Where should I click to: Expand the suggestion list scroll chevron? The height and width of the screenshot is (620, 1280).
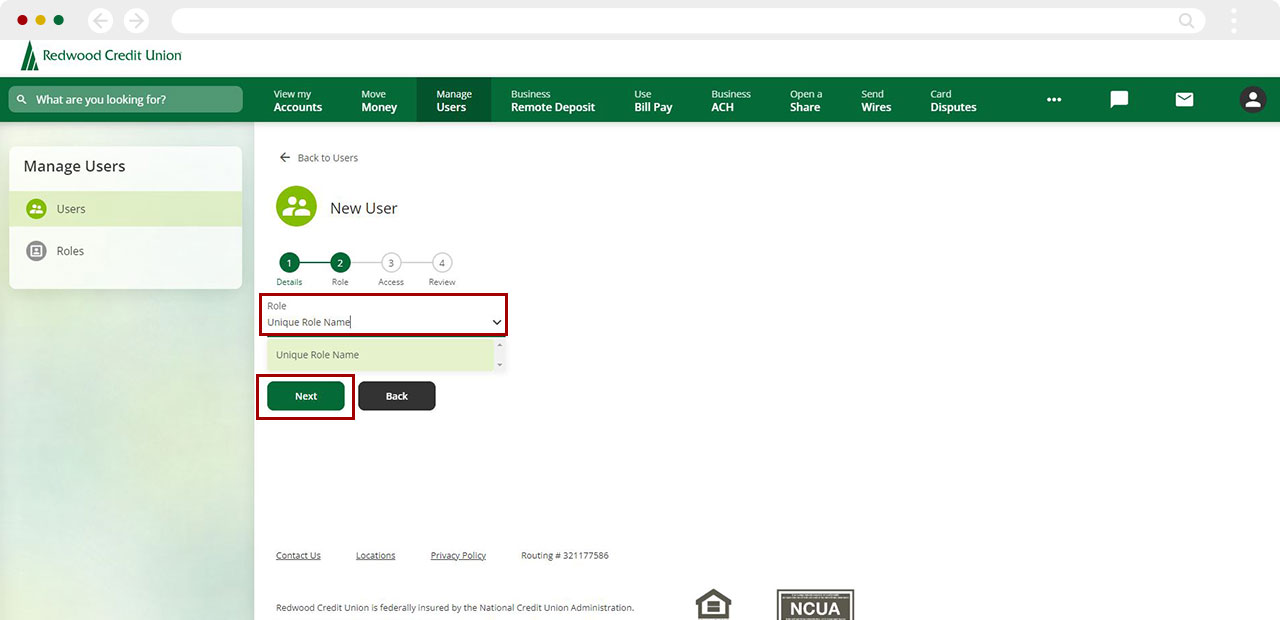[498, 366]
